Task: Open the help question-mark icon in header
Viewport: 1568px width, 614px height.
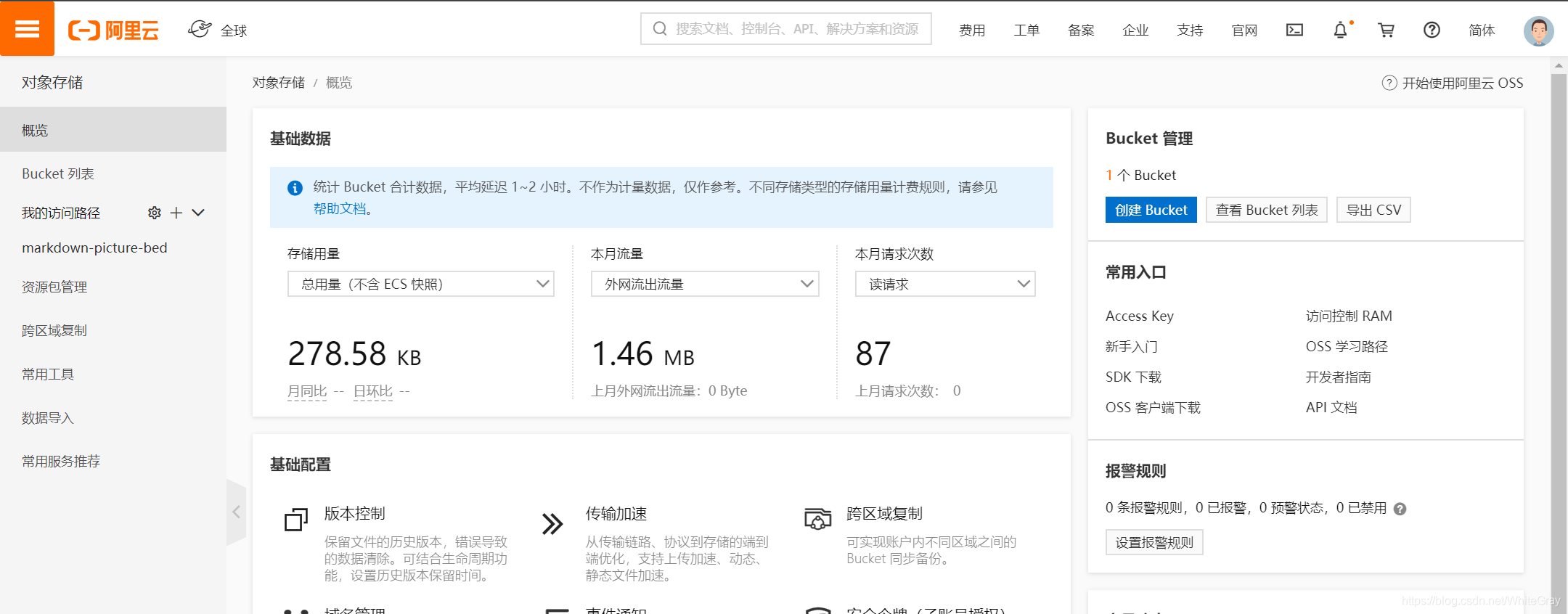Action: [x=1432, y=30]
